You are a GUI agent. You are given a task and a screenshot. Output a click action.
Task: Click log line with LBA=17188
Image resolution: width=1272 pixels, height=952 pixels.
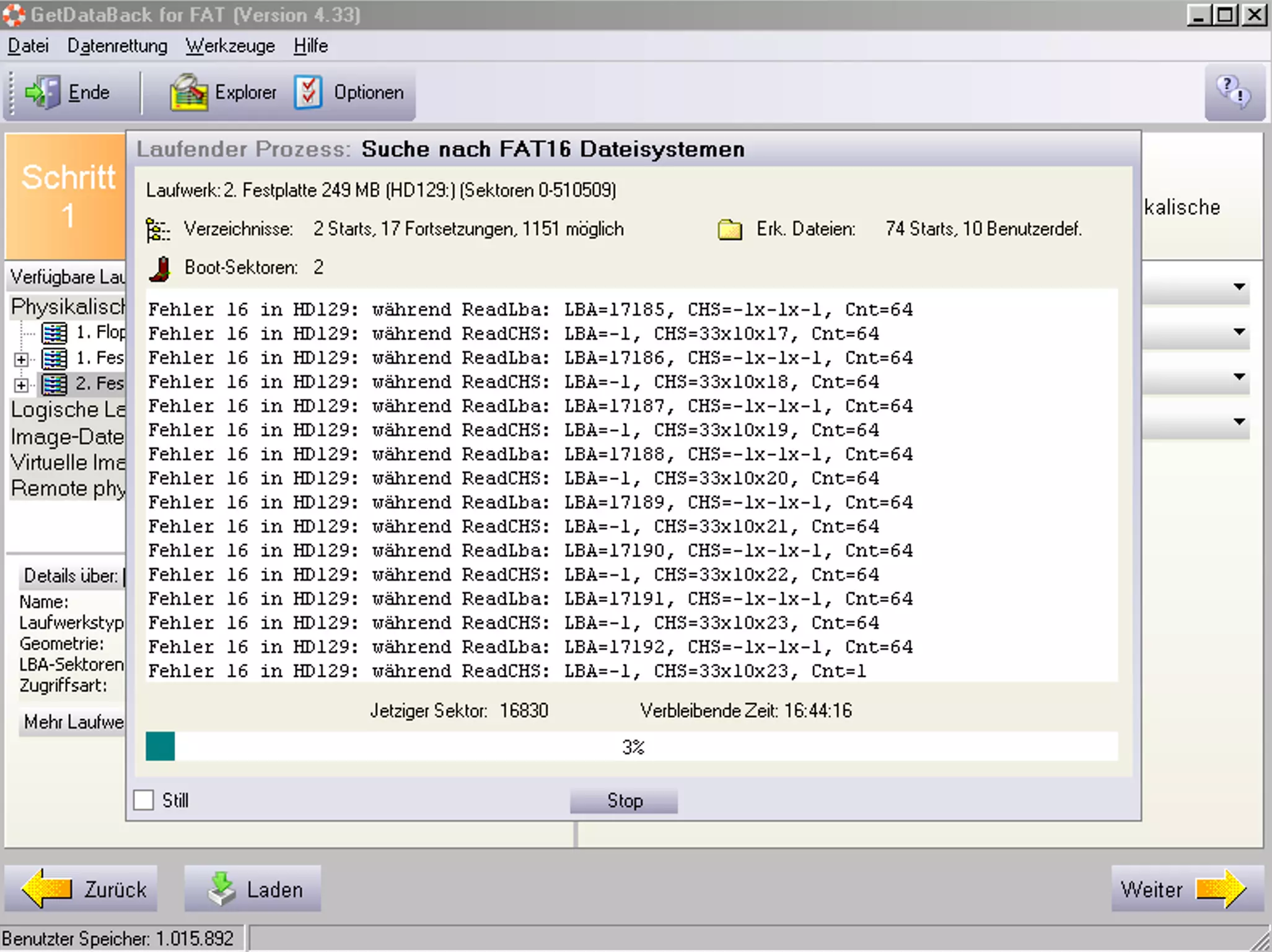click(530, 454)
